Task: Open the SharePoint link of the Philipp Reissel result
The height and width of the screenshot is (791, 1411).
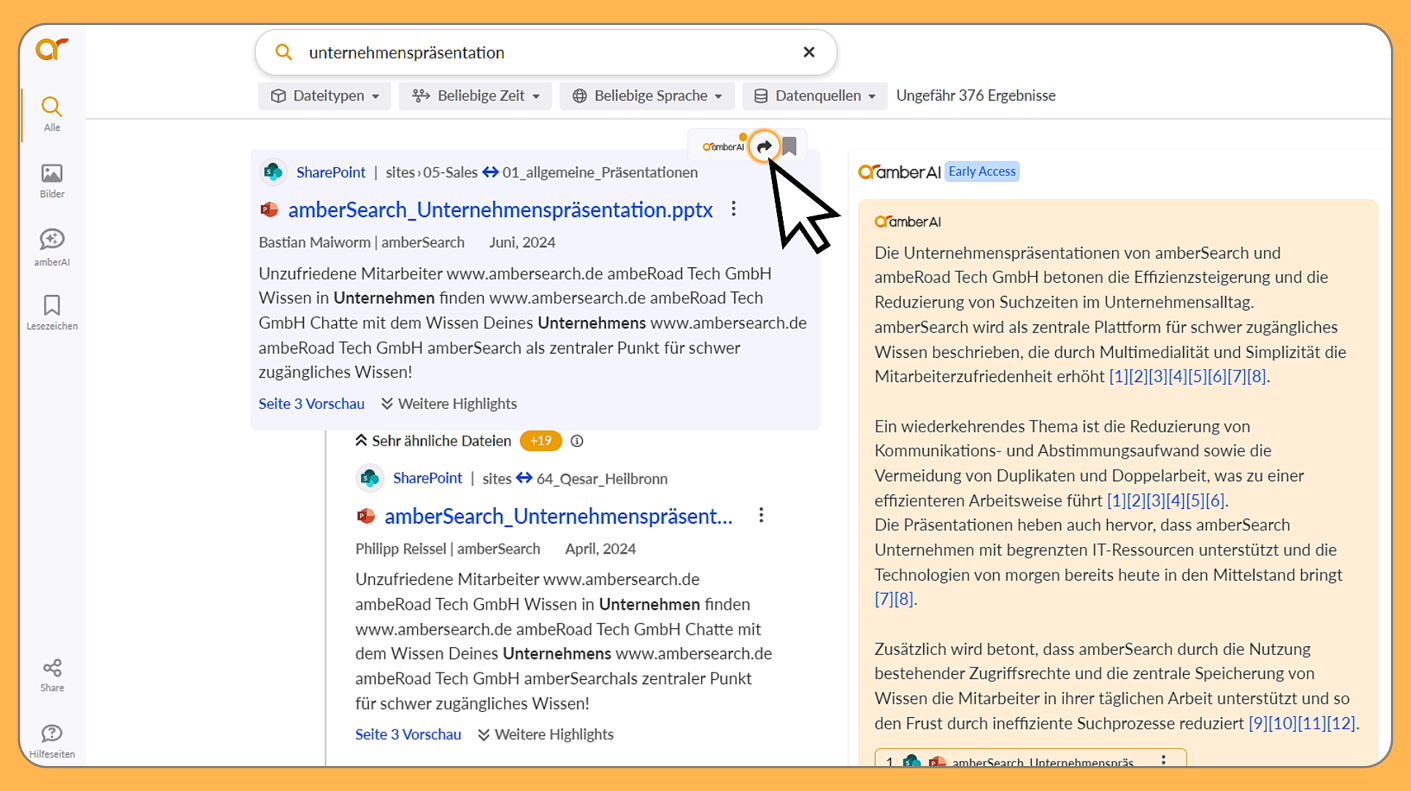Action: click(428, 478)
